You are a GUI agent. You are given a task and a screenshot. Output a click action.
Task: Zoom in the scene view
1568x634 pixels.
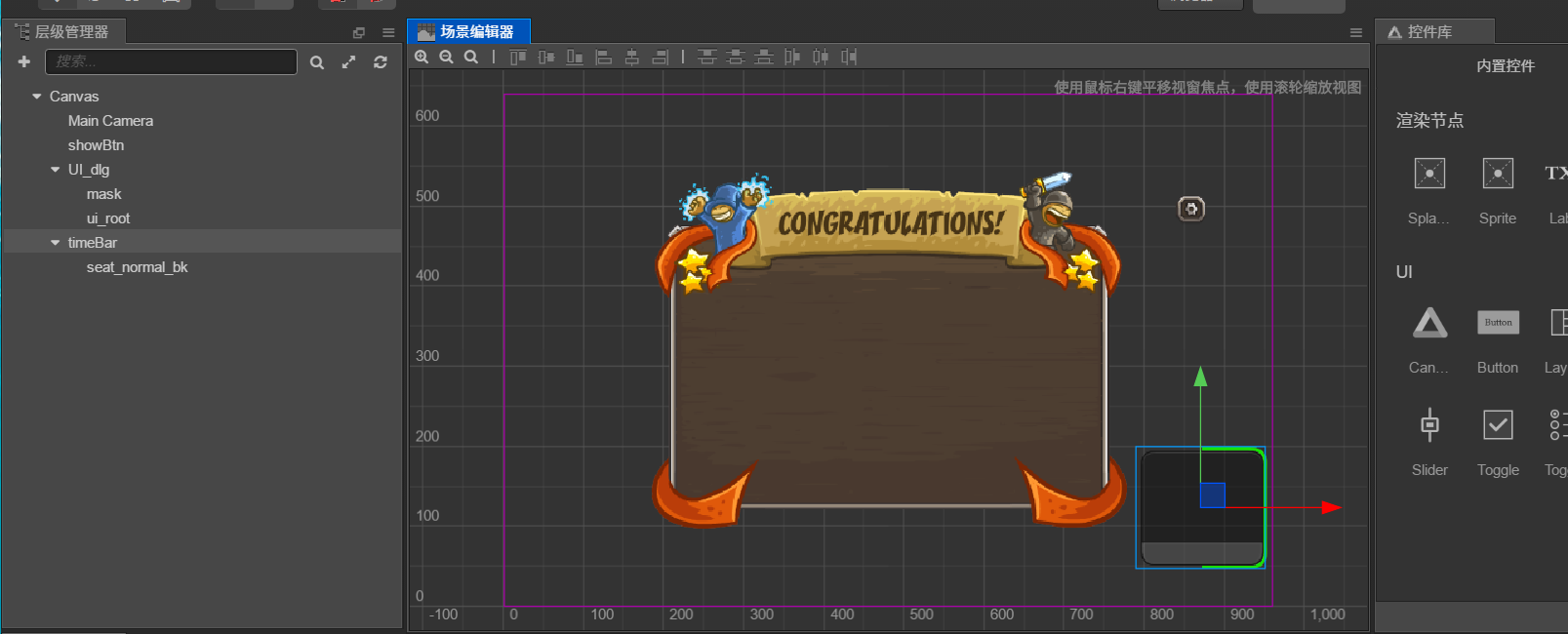tap(422, 57)
